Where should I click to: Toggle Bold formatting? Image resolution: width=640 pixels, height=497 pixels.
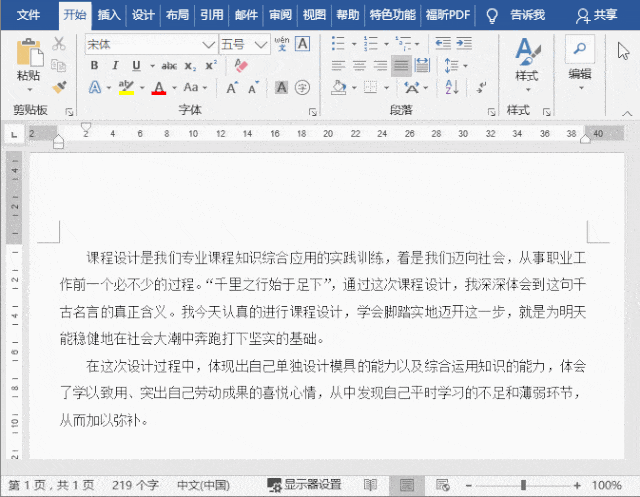(x=94, y=65)
